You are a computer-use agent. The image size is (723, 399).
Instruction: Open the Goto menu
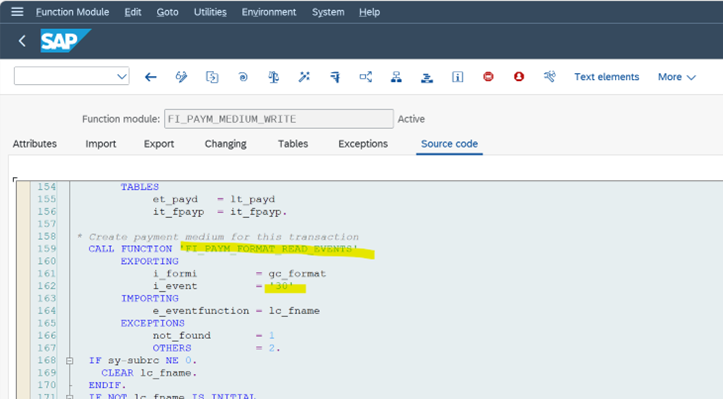point(167,12)
